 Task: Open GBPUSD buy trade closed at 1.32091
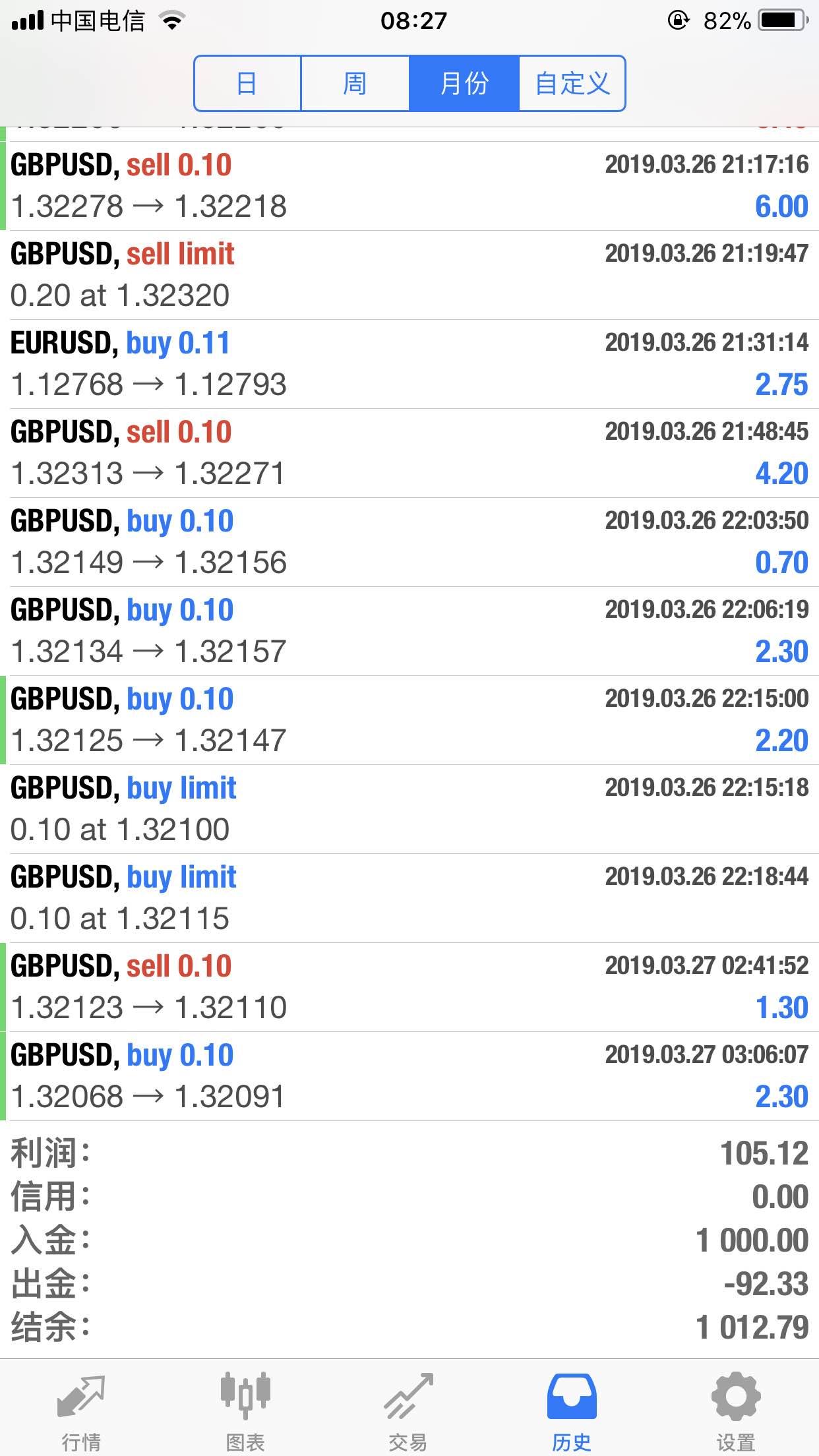409,1076
